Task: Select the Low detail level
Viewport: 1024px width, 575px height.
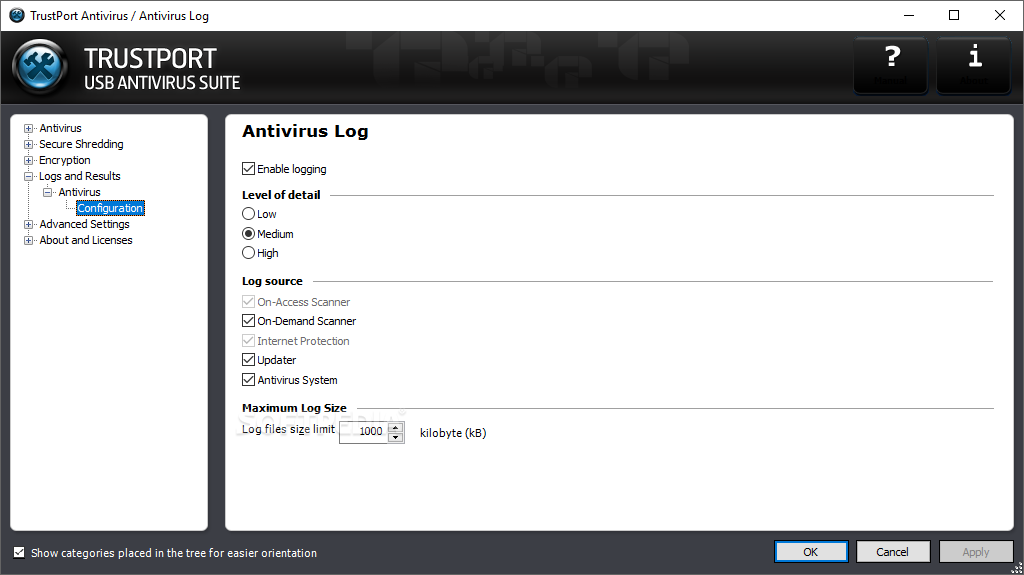Action: tap(248, 214)
